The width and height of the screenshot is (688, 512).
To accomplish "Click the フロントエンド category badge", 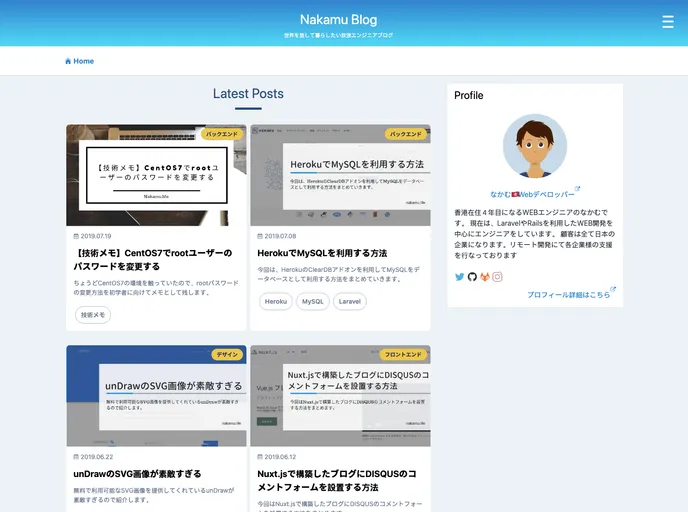I will [x=403, y=354].
